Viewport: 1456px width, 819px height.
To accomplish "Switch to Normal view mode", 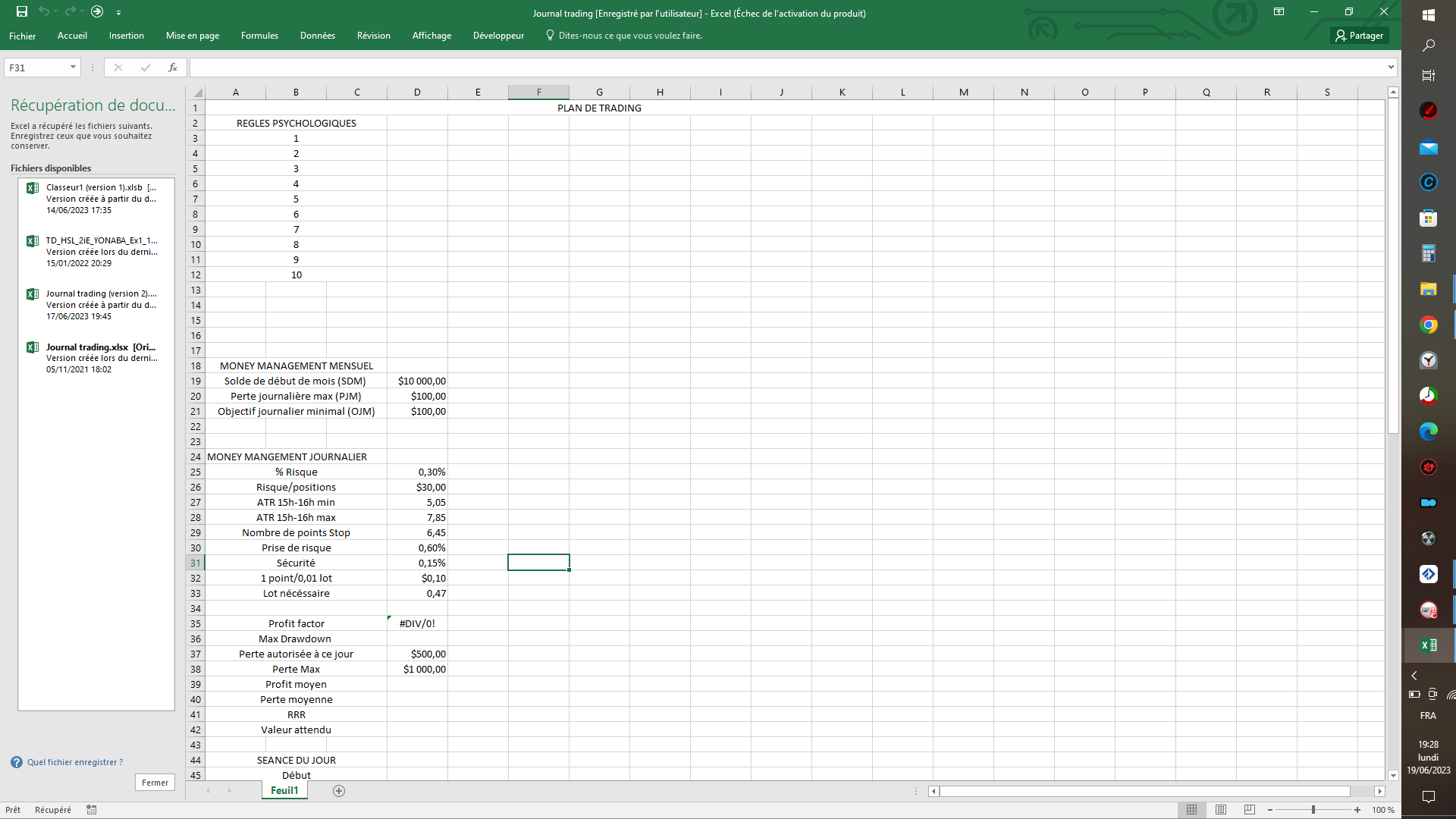I will coord(1192,810).
